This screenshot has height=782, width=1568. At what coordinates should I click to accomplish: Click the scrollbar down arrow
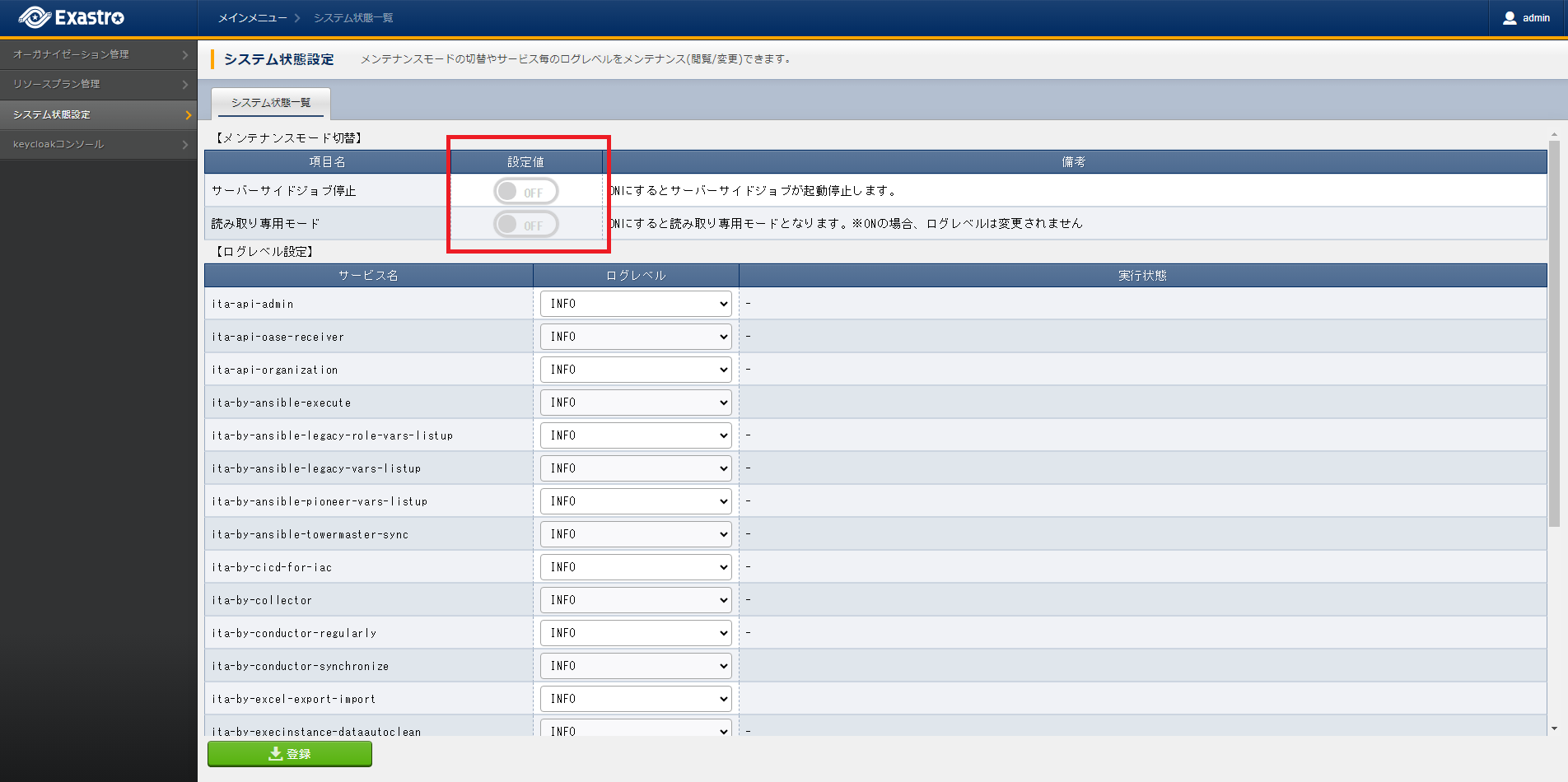click(1554, 728)
